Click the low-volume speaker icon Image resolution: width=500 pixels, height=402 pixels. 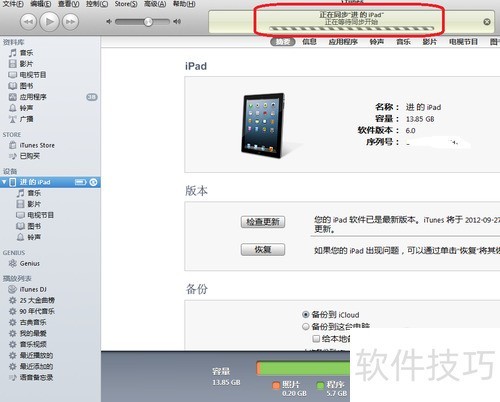click(109, 22)
